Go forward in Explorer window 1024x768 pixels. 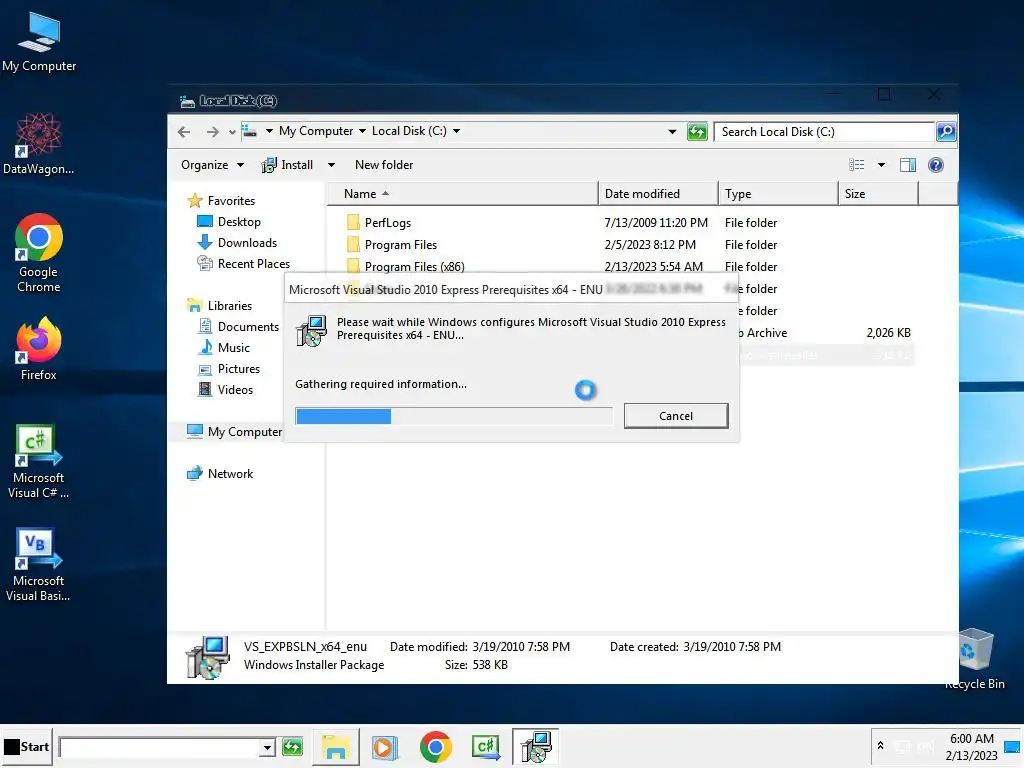click(x=212, y=132)
